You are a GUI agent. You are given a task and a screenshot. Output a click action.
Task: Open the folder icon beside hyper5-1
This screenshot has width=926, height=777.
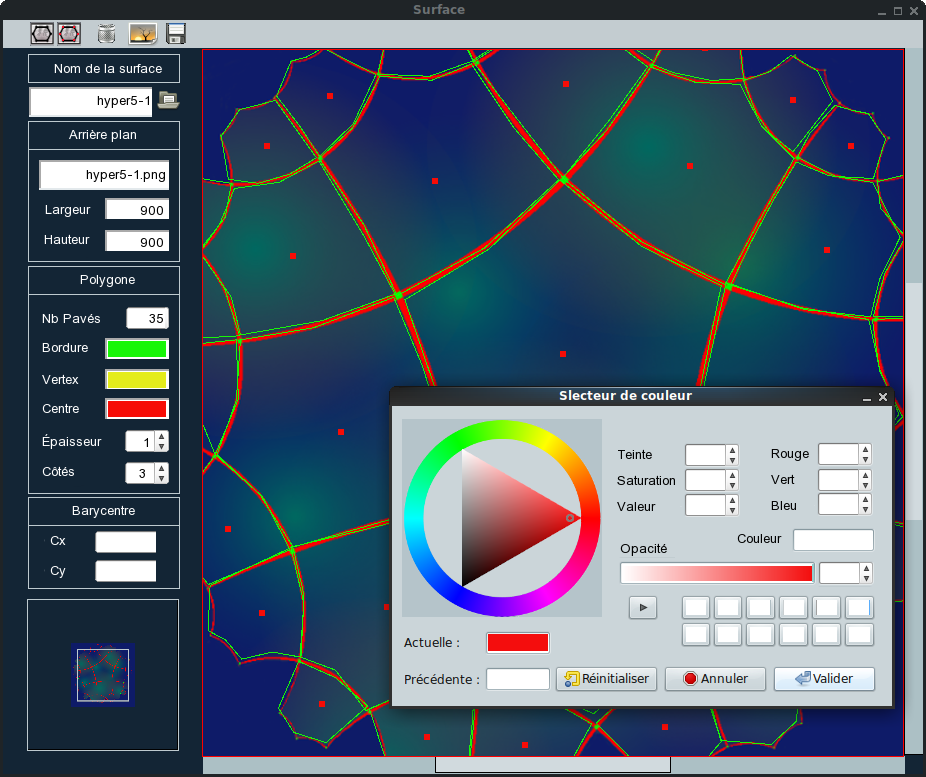click(168, 100)
